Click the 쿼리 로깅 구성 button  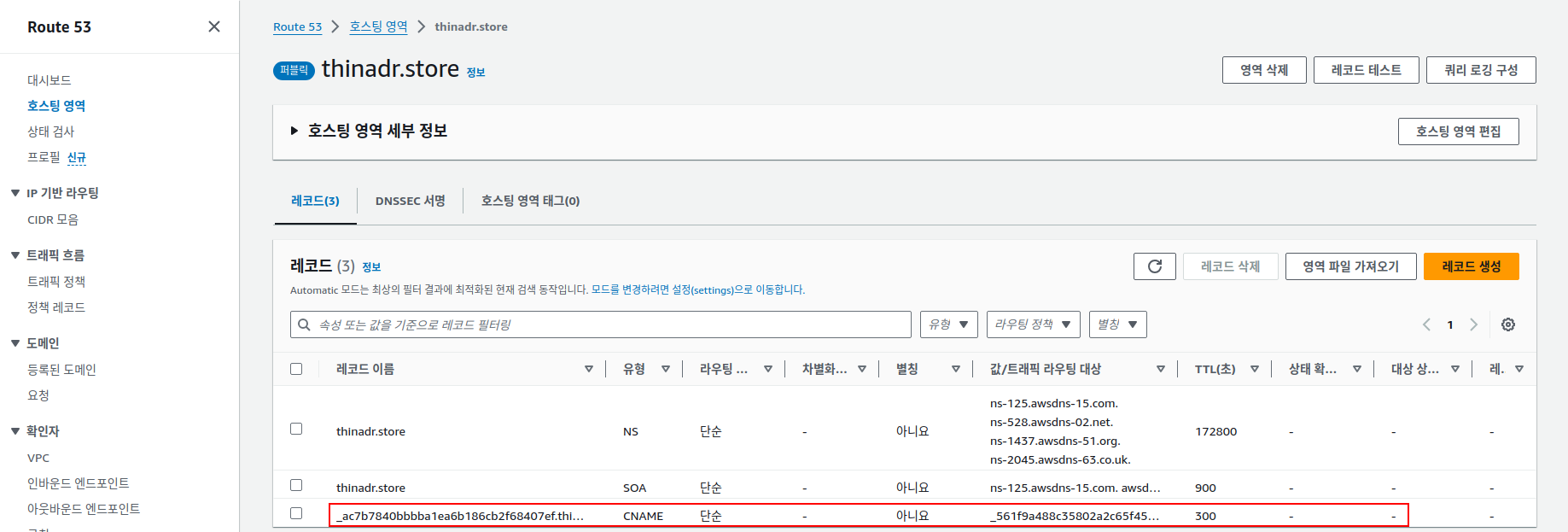[1481, 70]
